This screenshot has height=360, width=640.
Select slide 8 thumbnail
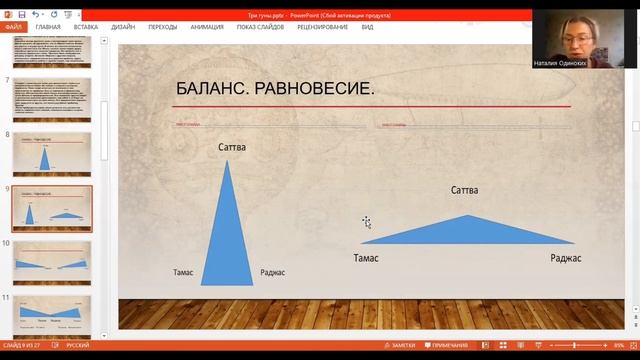click(x=52, y=154)
